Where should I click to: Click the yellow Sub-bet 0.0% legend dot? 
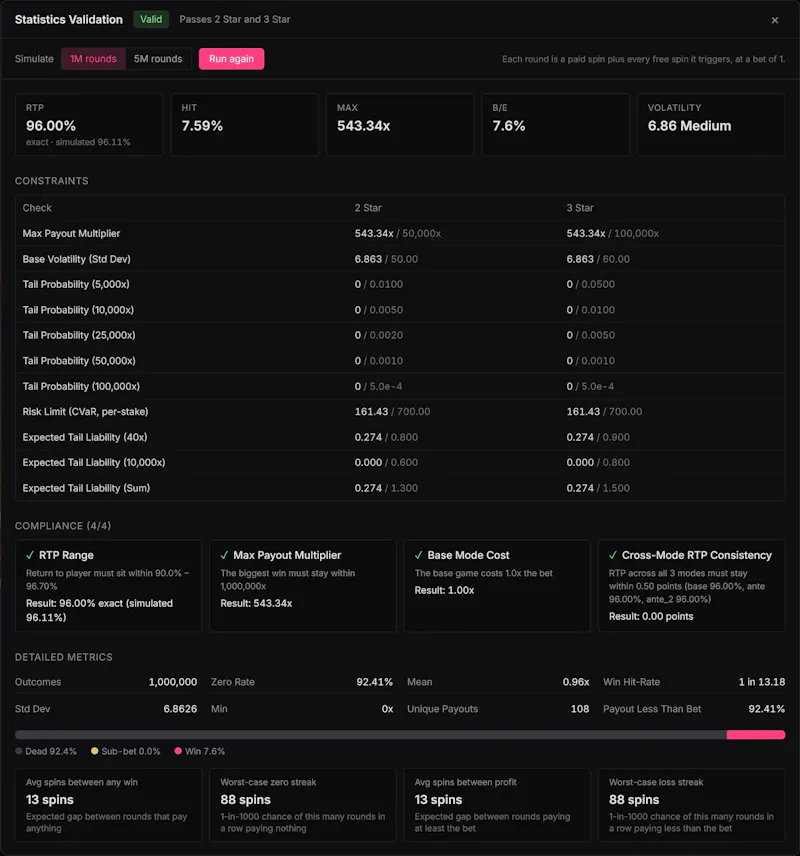(94, 751)
